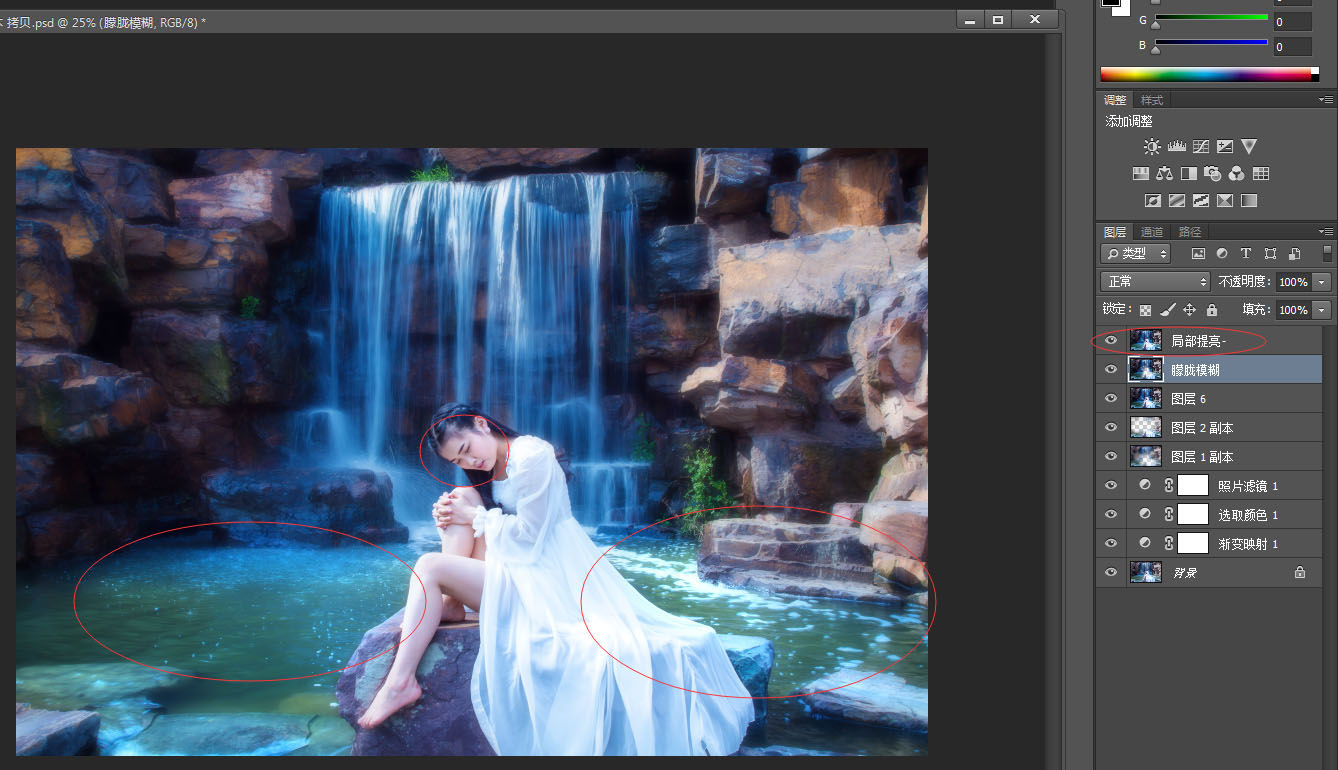
Task: Click the B channel color slider
Action: 1212,44
